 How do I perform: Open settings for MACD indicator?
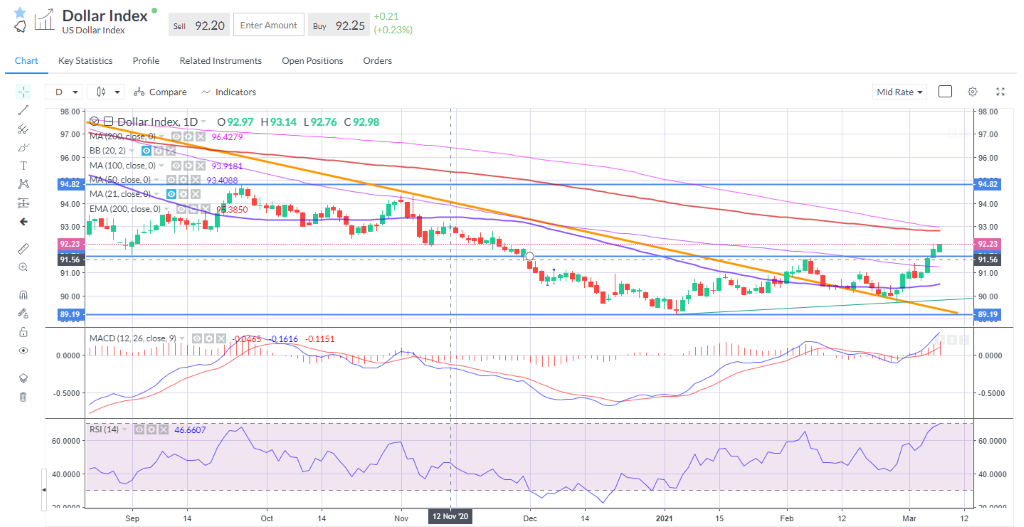(x=209, y=338)
